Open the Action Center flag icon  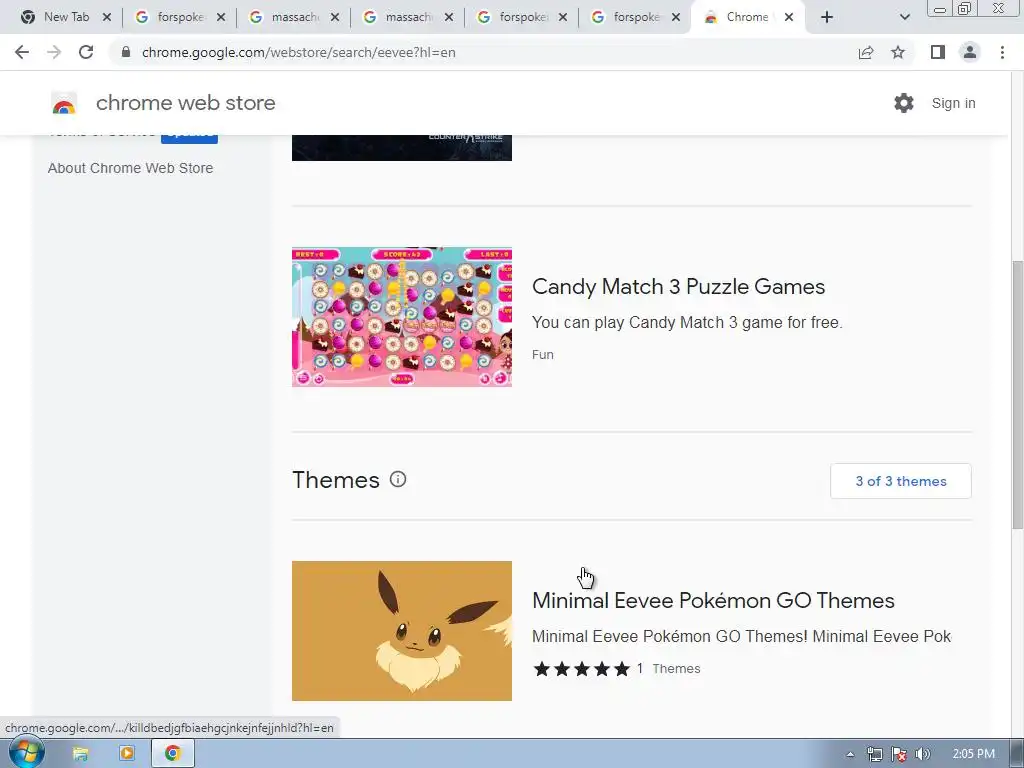(899, 754)
